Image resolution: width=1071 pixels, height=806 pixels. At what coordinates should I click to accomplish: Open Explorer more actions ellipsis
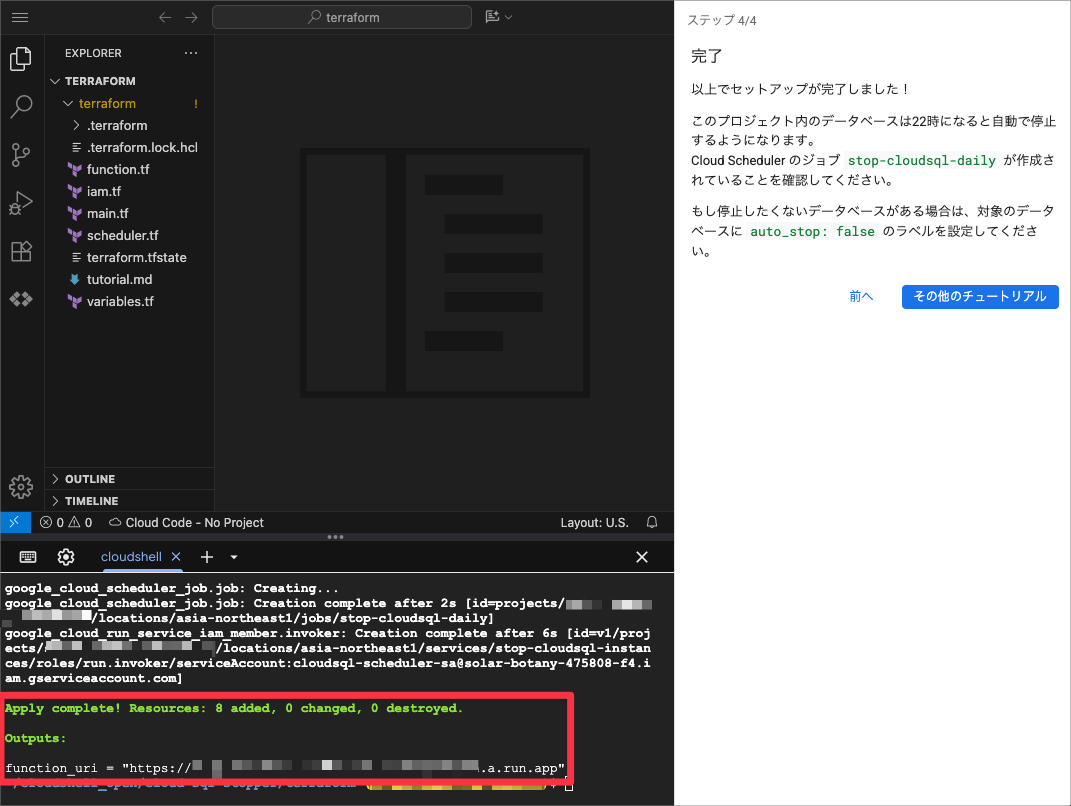coord(191,53)
